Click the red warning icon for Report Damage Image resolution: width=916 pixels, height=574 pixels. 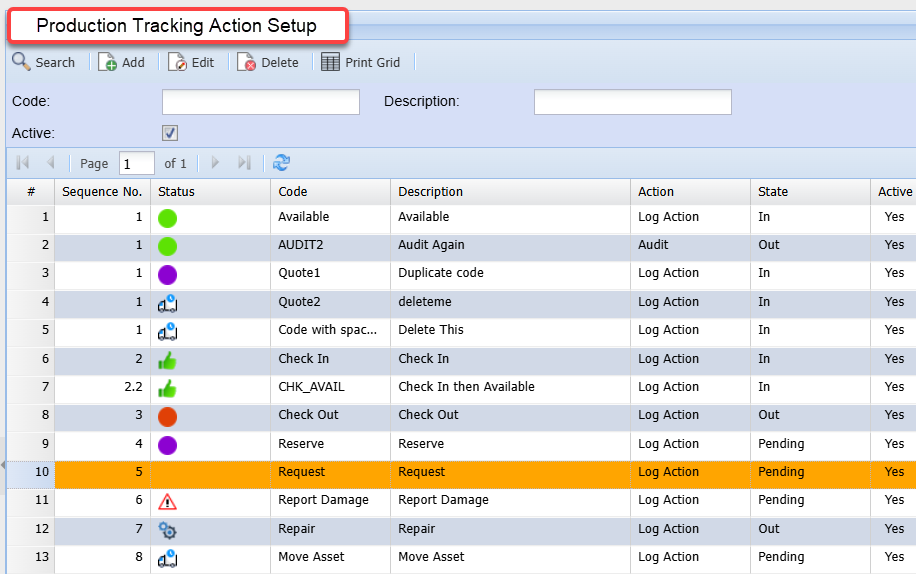[x=168, y=501]
